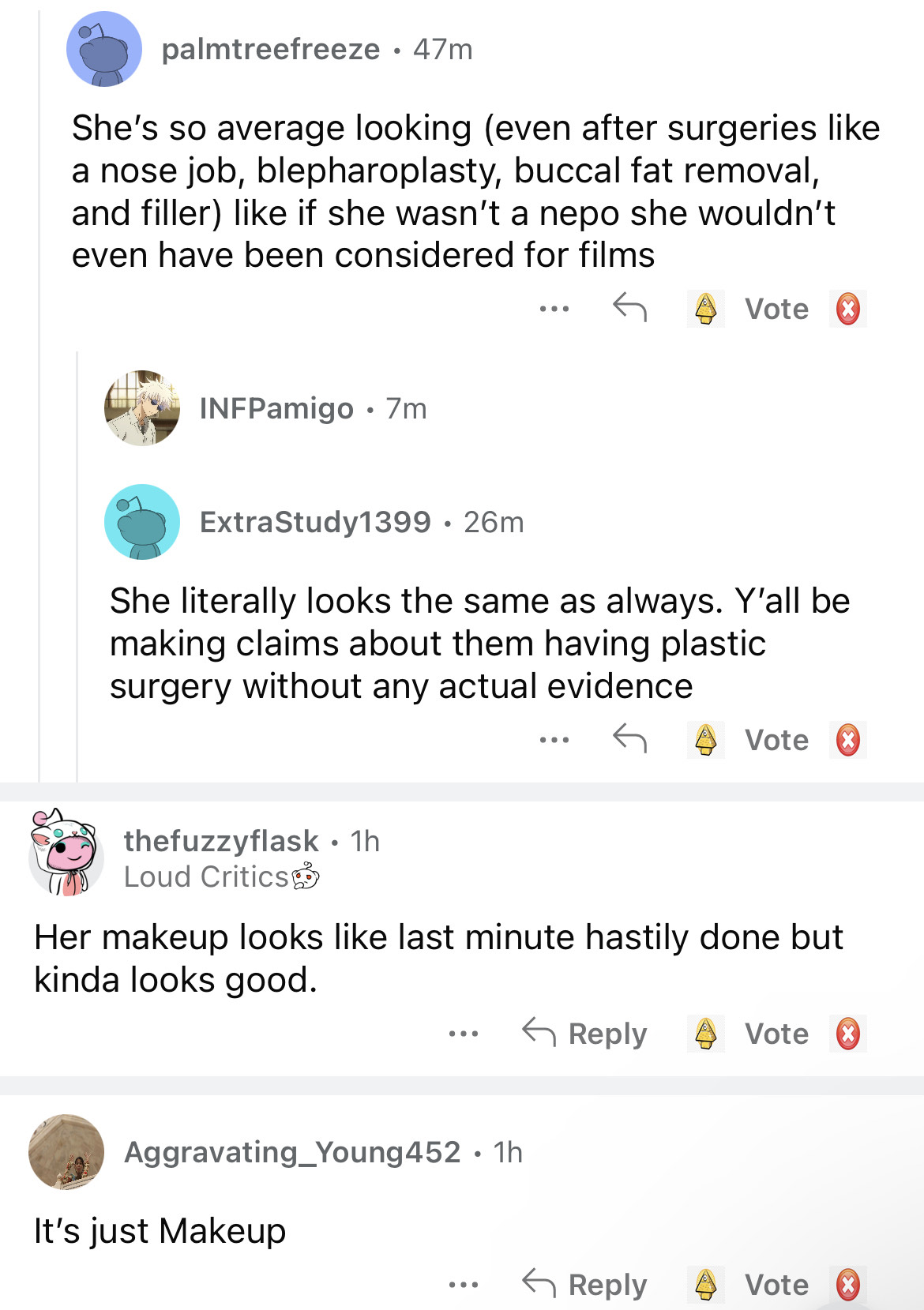The width and height of the screenshot is (924, 1310).
Task: Reply to thefuzzyflask's comment
Action: click(x=585, y=1033)
